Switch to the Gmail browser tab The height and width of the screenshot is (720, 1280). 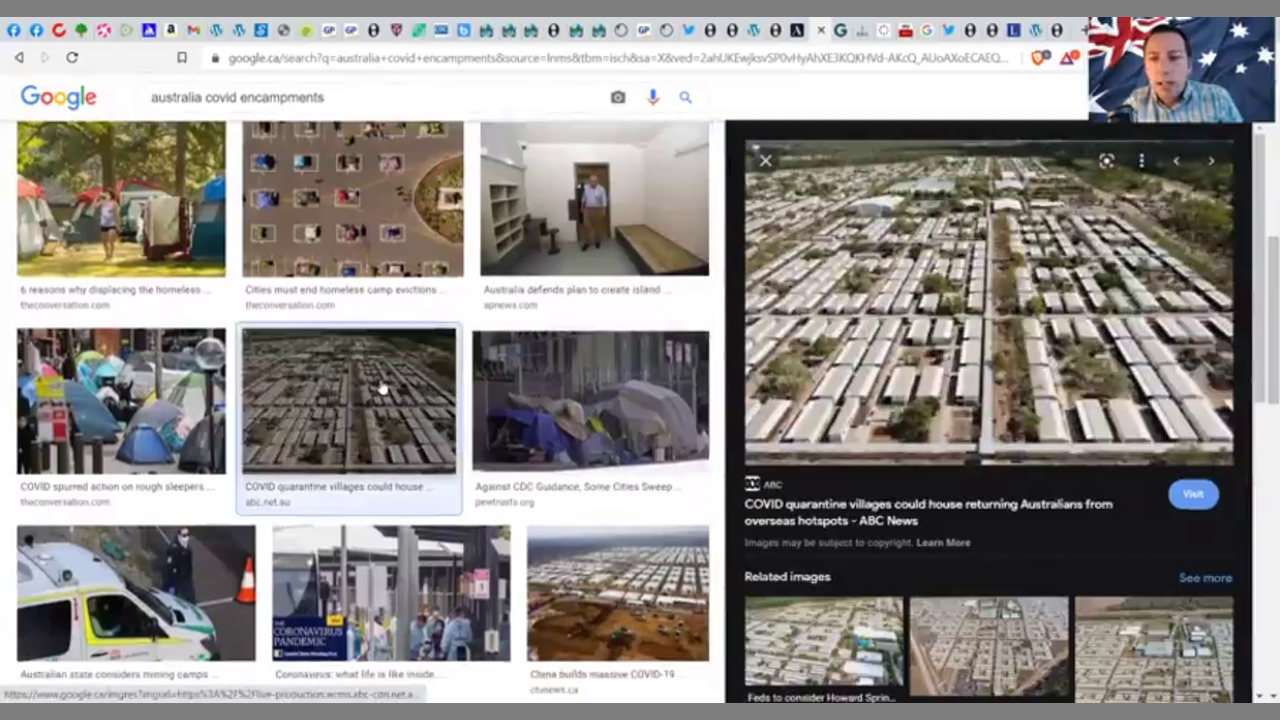tap(193, 30)
